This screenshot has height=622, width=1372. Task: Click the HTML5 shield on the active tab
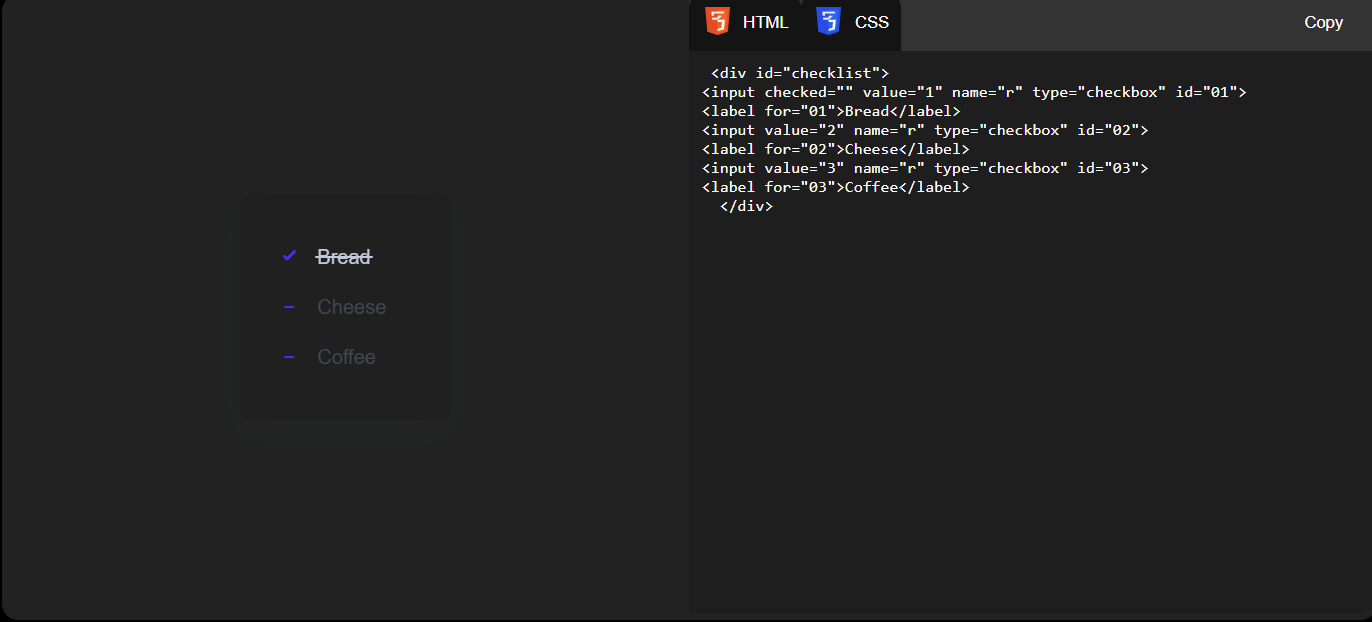click(718, 20)
